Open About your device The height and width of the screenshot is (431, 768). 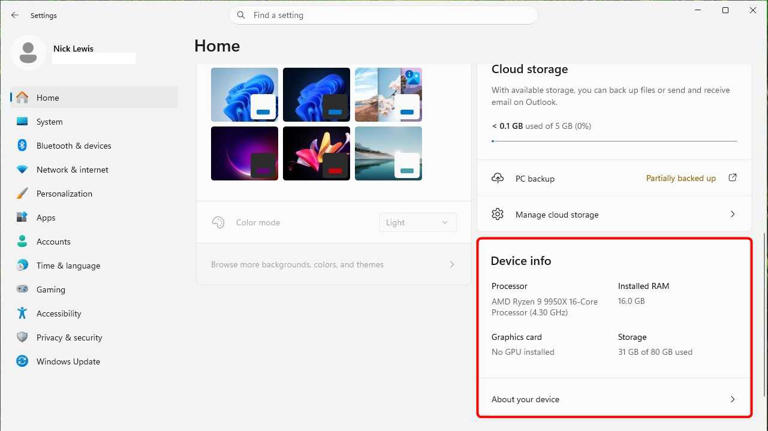coord(614,399)
